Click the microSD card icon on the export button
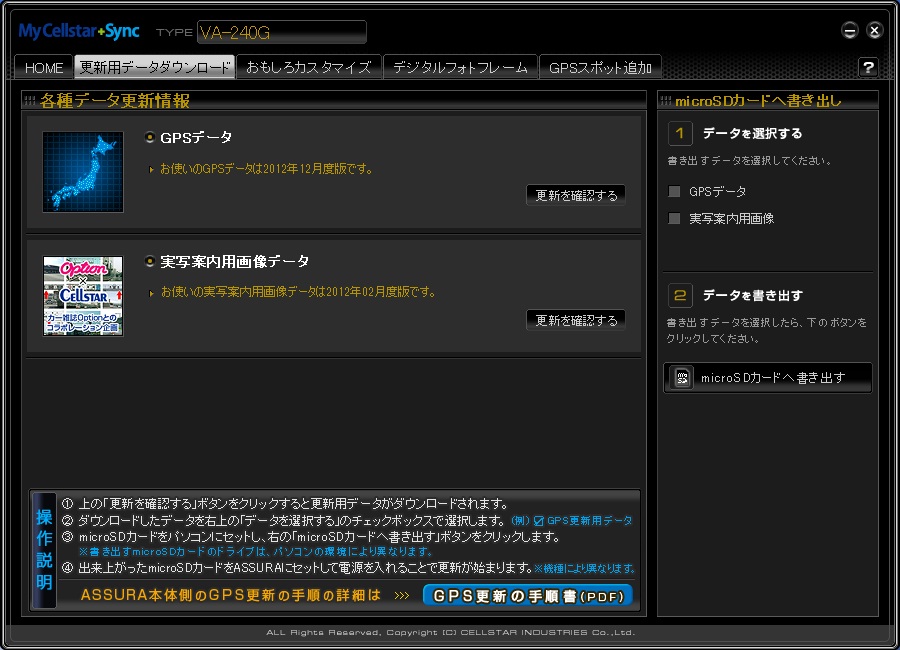 coord(682,377)
